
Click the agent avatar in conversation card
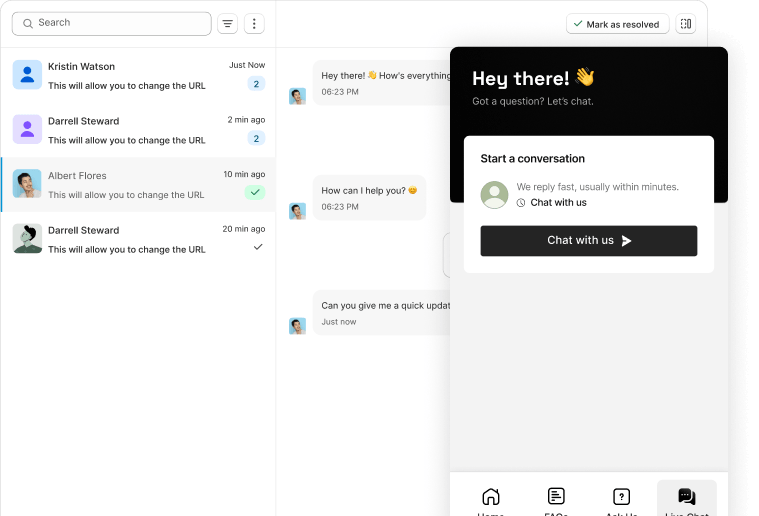pos(494,194)
